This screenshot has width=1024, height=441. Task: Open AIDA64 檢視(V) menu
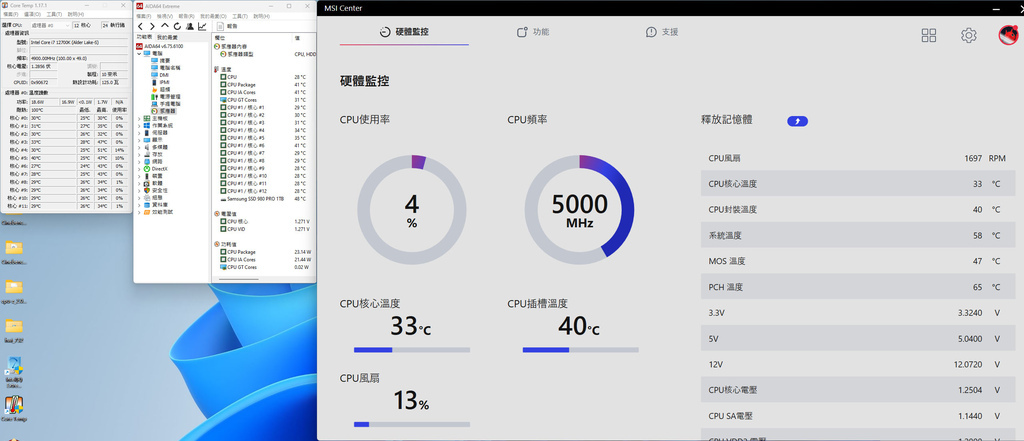coord(166,15)
